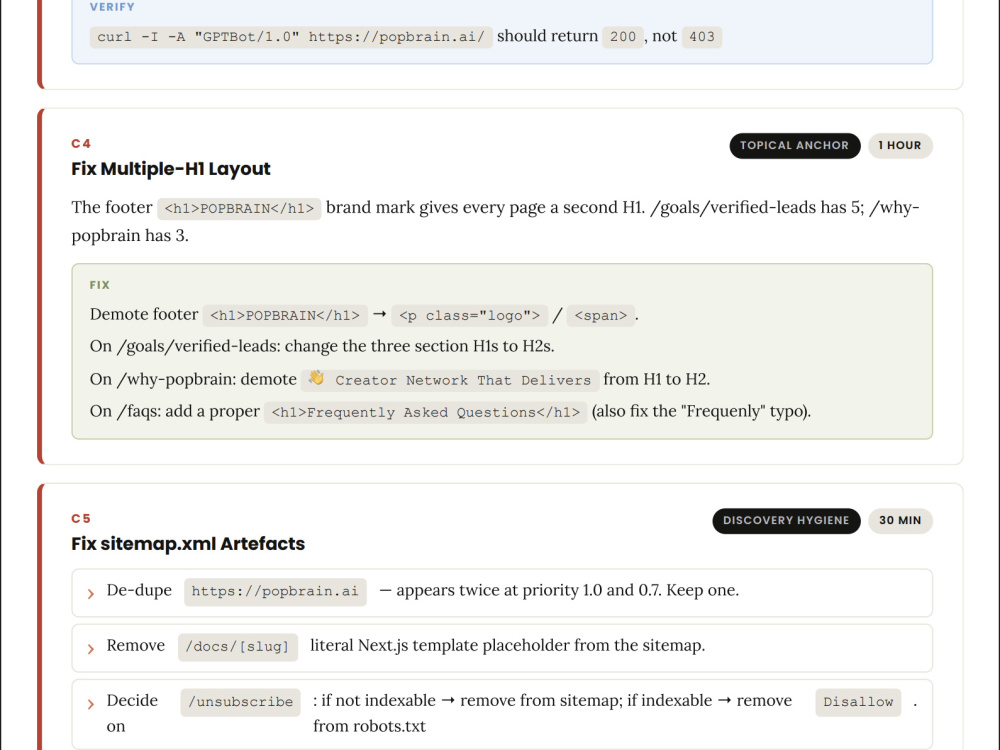Image resolution: width=1000 pixels, height=750 pixels.
Task: Click the https://popbrain.ai code chip
Action: click(275, 592)
